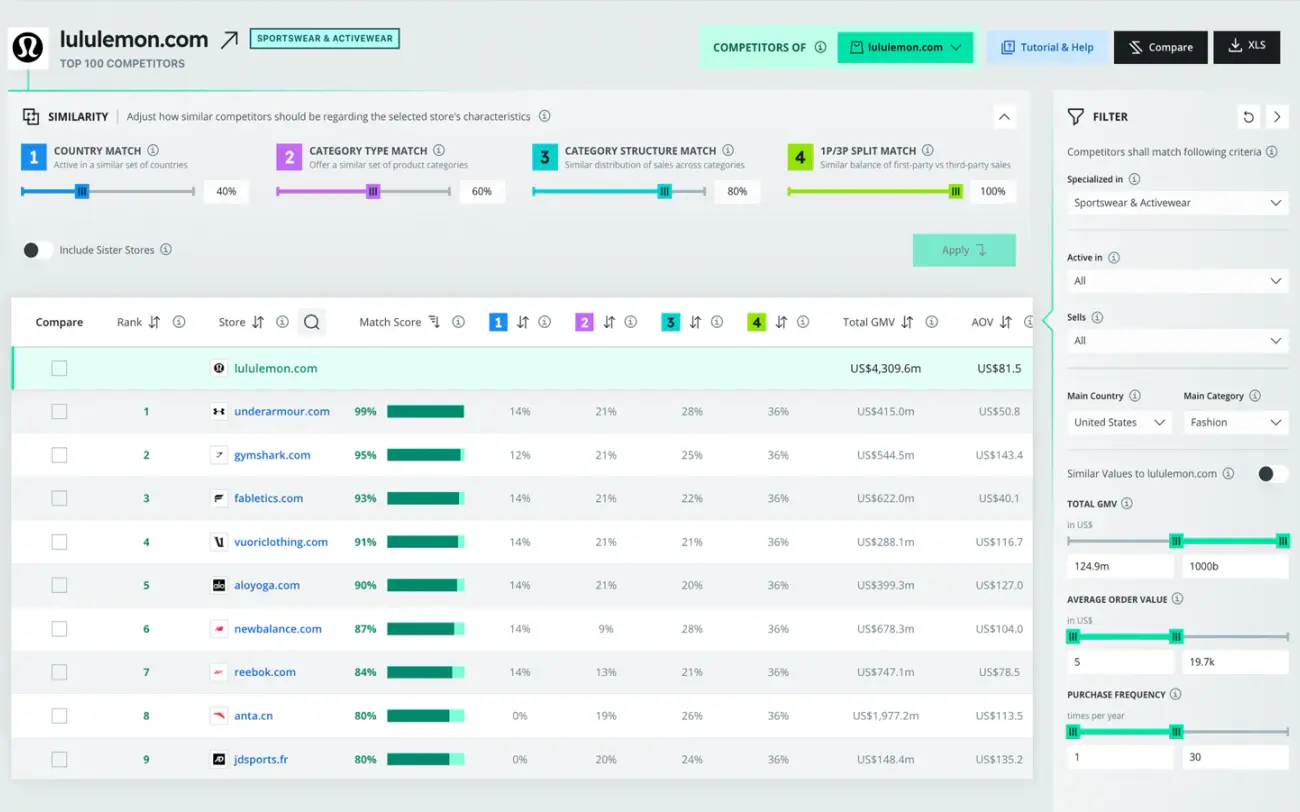Click info icon beside Match Score header
Image resolution: width=1300 pixels, height=812 pixels.
tap(458, 322)
